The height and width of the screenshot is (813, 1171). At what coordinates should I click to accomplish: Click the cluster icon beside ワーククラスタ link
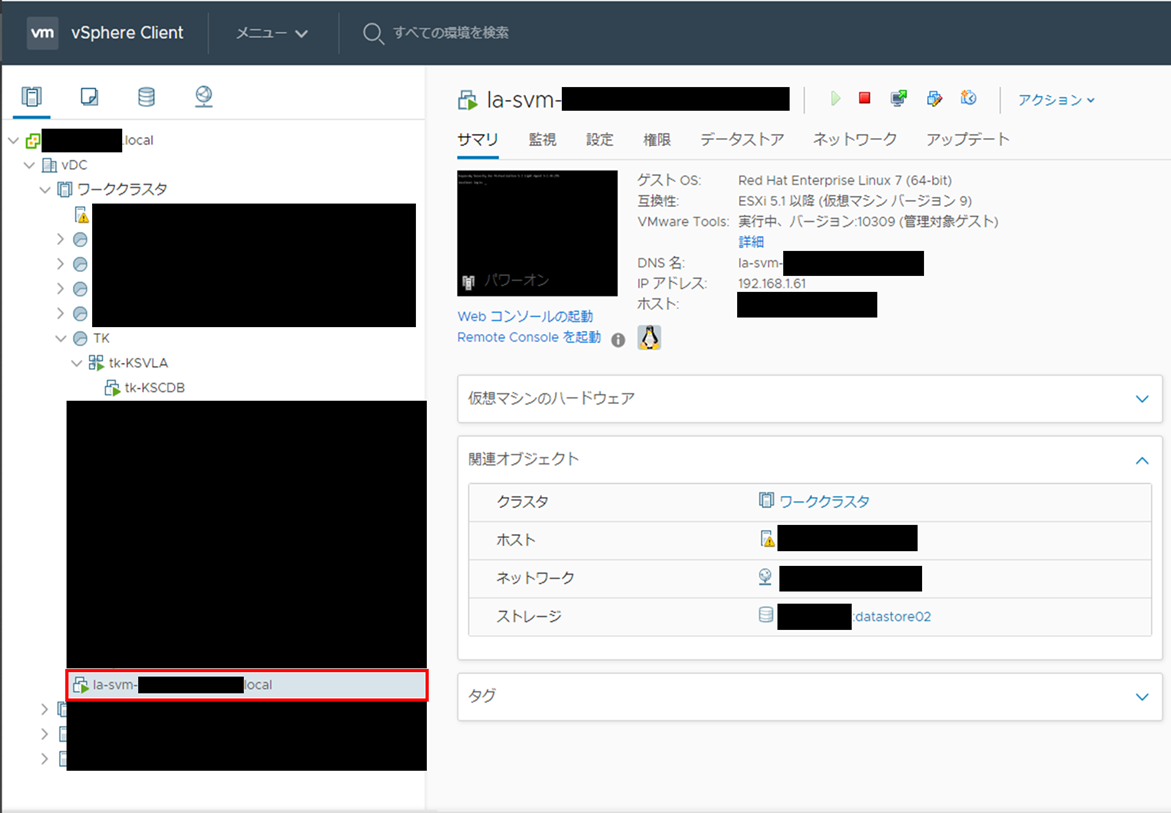(x=766, y=500)
